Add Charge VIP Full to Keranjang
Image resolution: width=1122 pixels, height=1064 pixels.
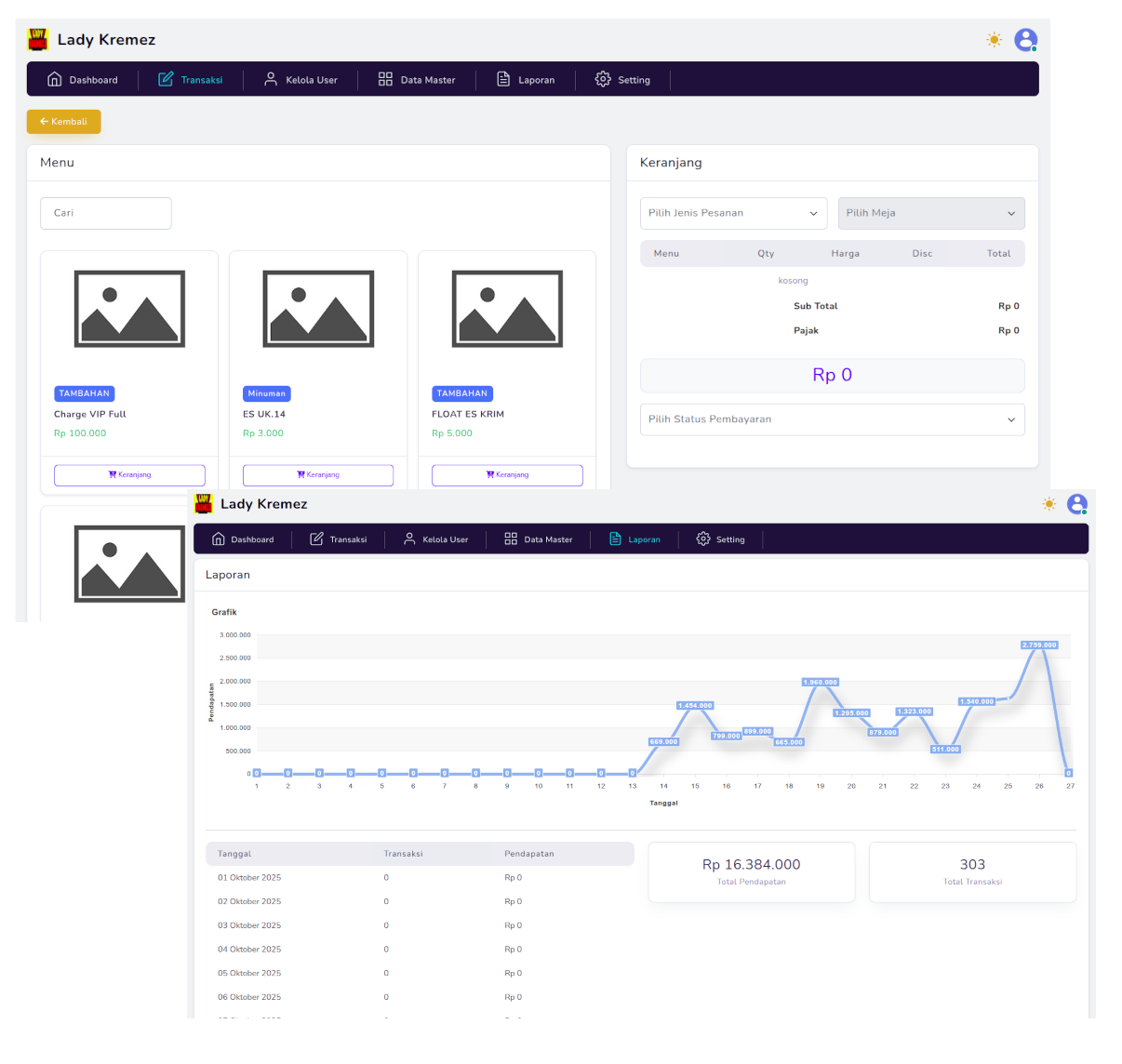[x=129, y=475]
